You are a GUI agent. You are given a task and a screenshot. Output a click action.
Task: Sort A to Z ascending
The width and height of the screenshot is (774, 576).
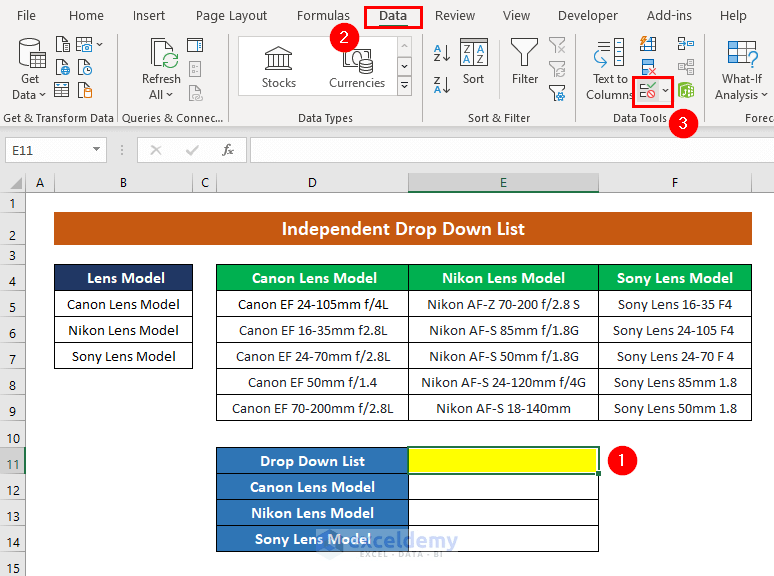[x=441, y=52]
